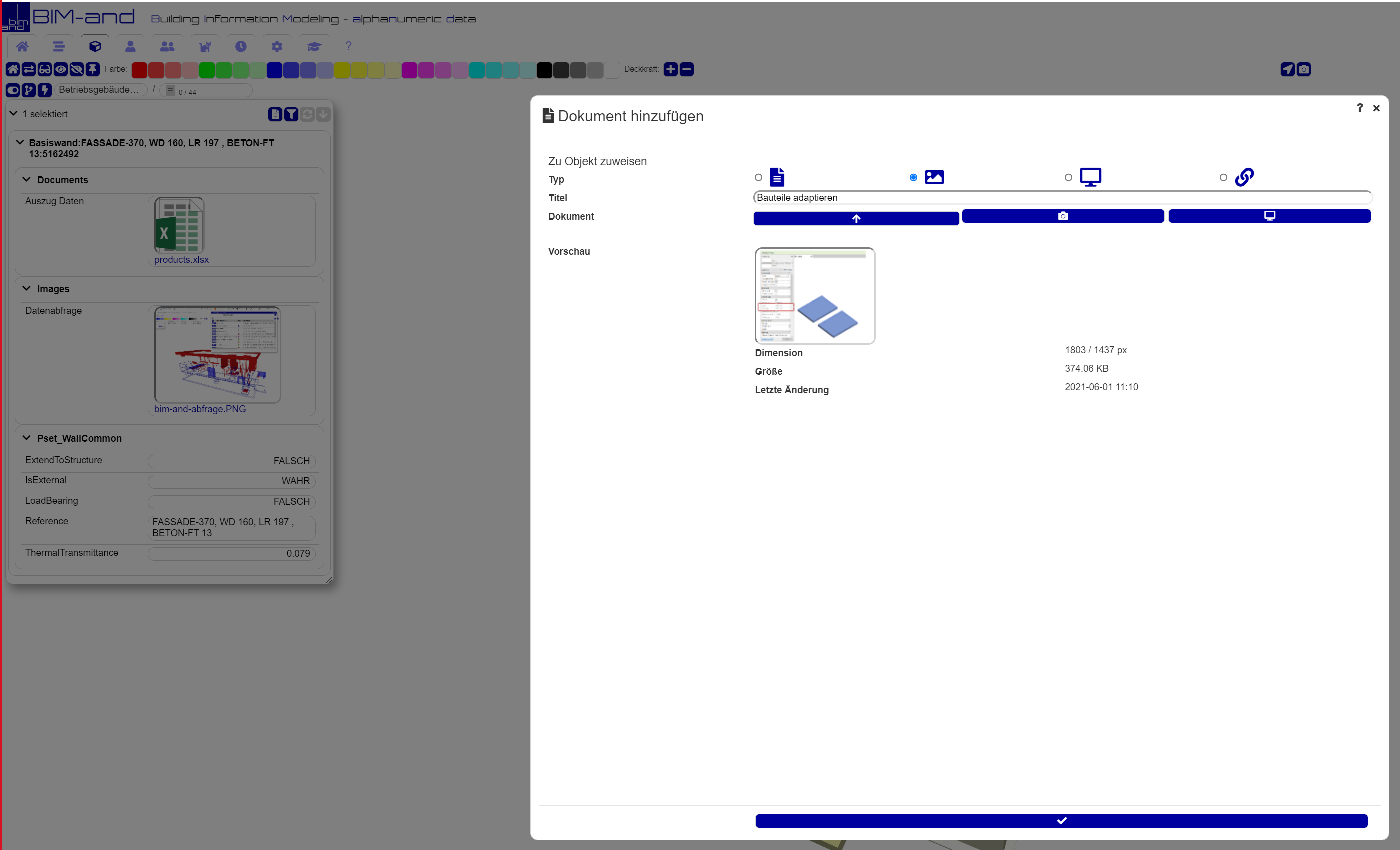Click the paper plane send icon
The height and width of the screenshot is (850, 1400).
coord(1288,69)
